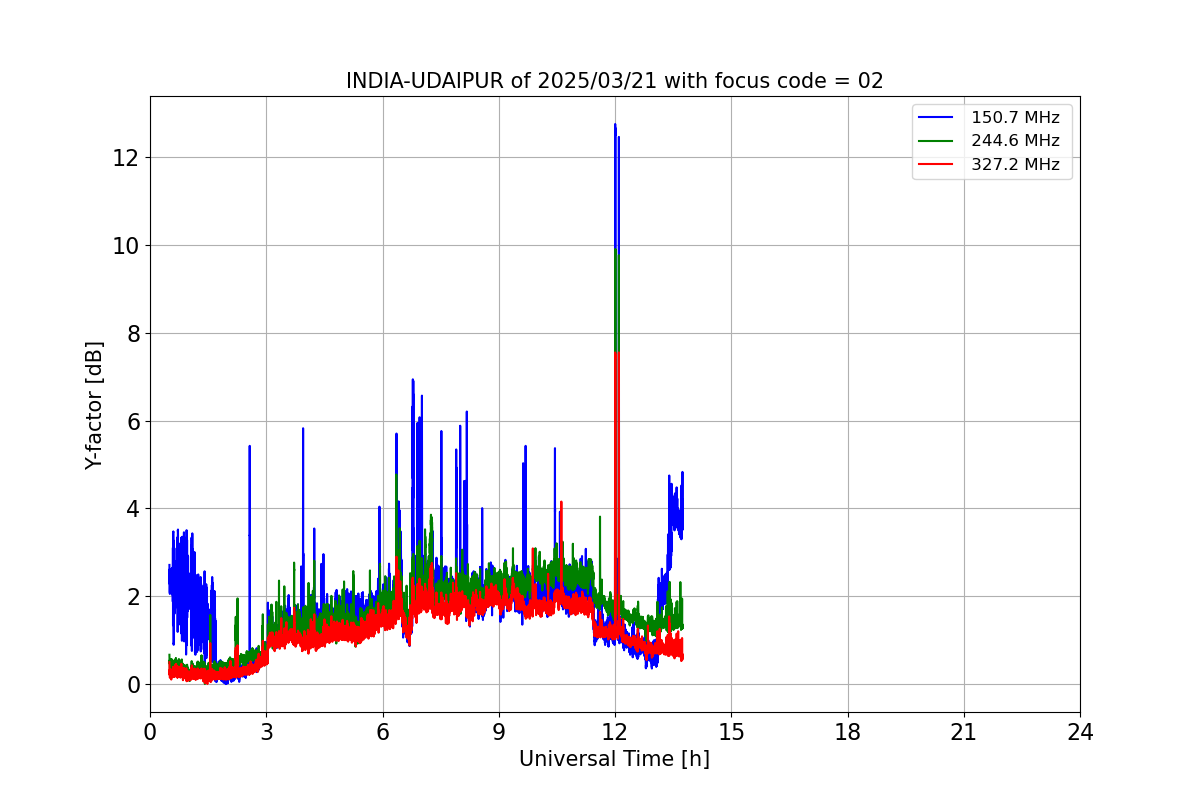Click the y-axis tick label 4
The image size is (1200, 800).
coord(134,509)
